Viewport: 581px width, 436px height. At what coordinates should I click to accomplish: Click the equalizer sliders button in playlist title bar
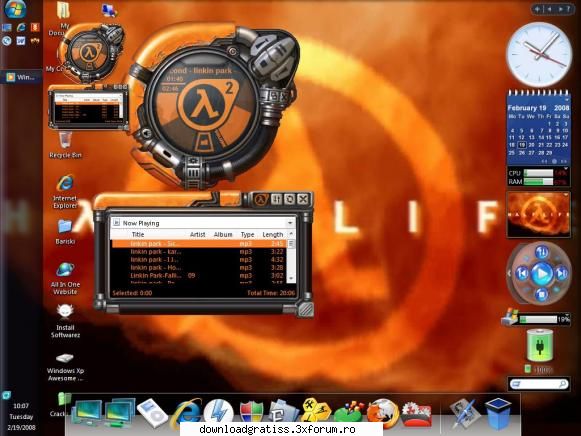[x=276, y=200]
